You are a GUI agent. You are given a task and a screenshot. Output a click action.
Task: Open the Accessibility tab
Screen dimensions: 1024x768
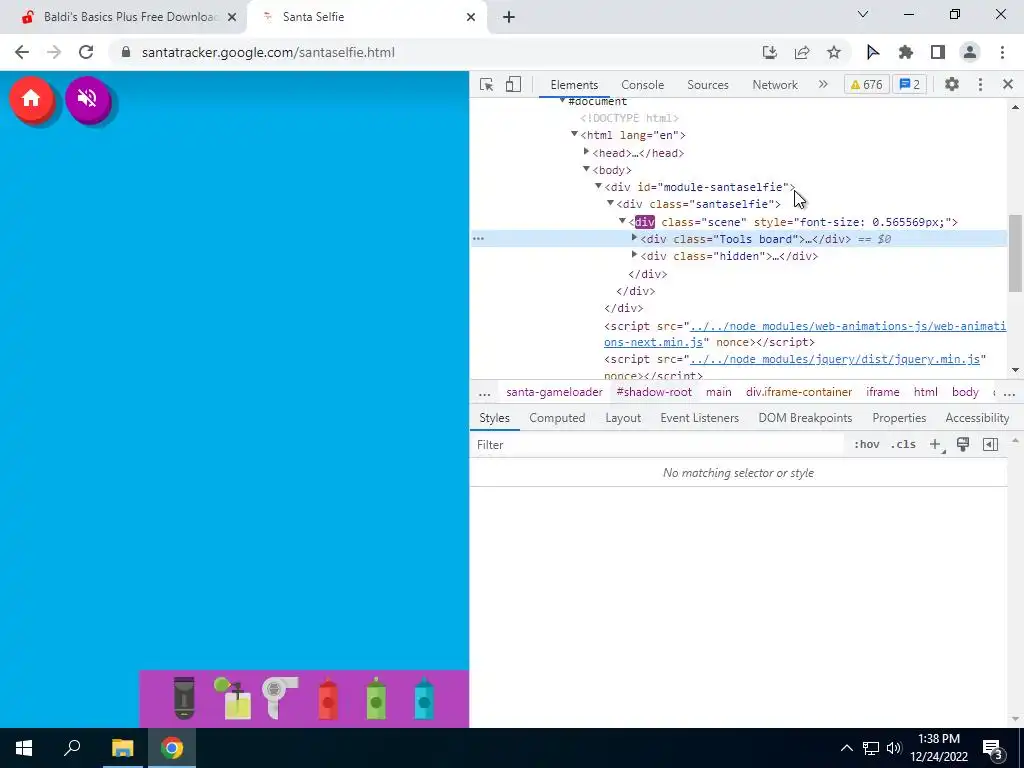tap(977, 418)
